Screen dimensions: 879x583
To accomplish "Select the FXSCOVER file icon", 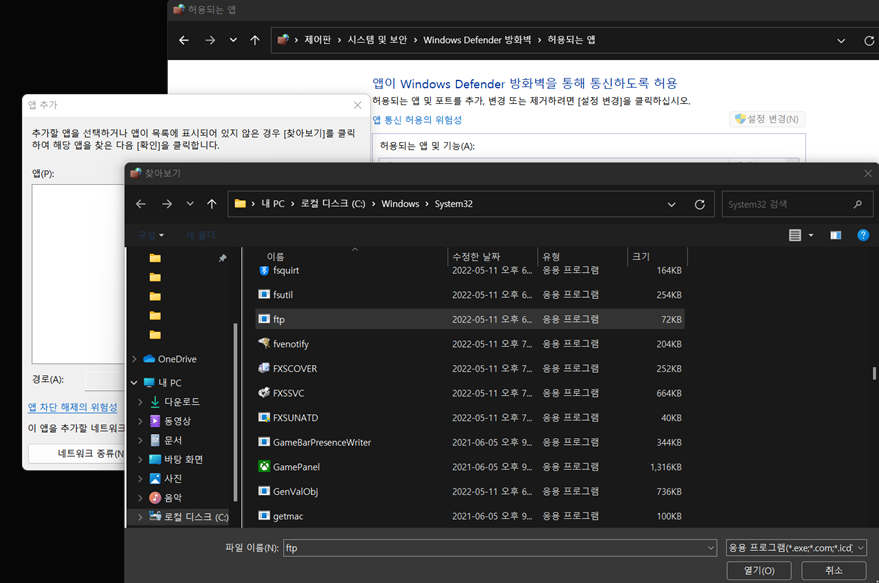I will click(x=264, y=368).
